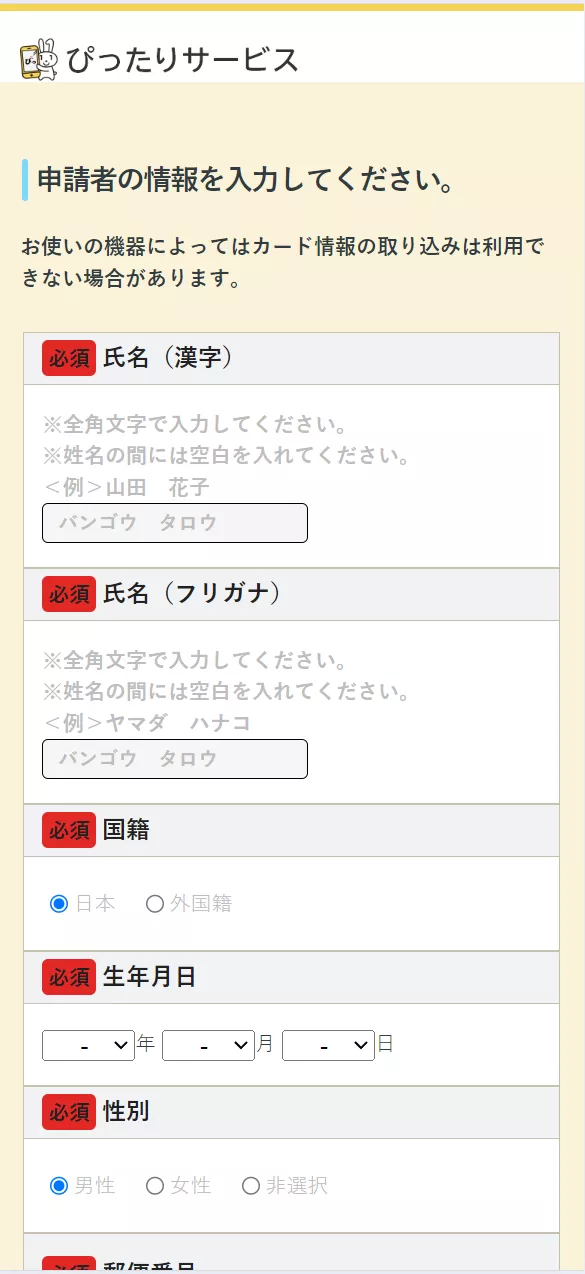Screen dimensions: 585x1274
Task: Open the birth day dropdown
Action: click(x=328, y=1044)
